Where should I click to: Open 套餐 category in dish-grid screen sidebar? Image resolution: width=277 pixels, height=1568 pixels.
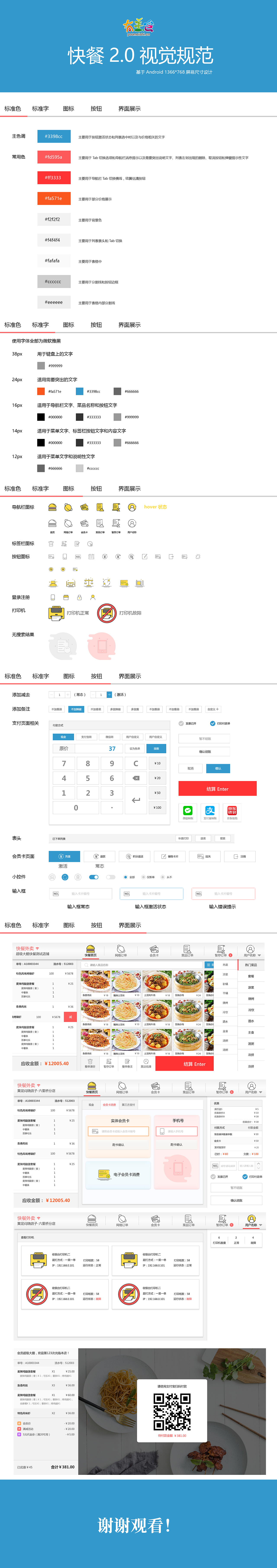pyautogui.click(x=251, y=976)
